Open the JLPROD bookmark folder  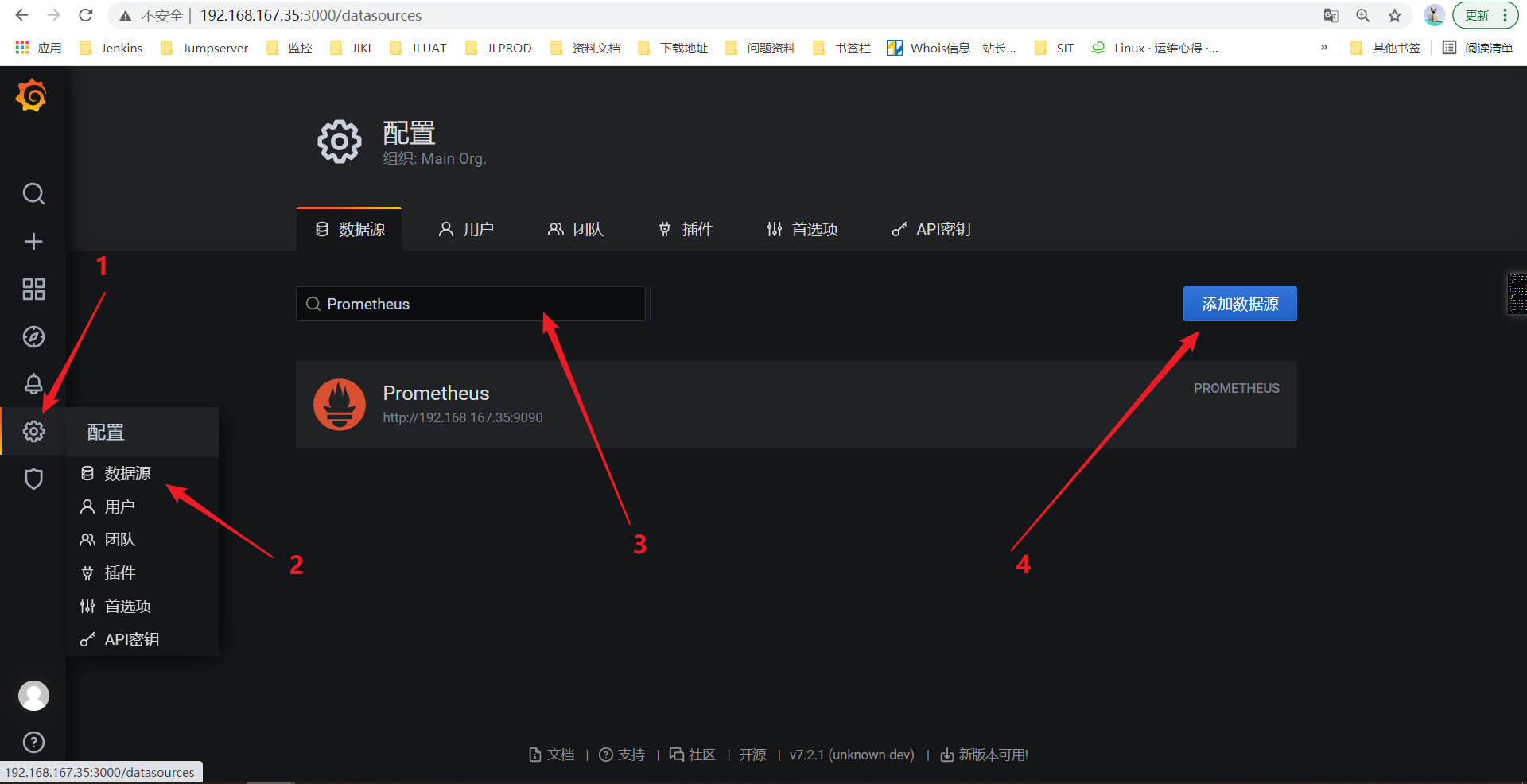(499, 48)
